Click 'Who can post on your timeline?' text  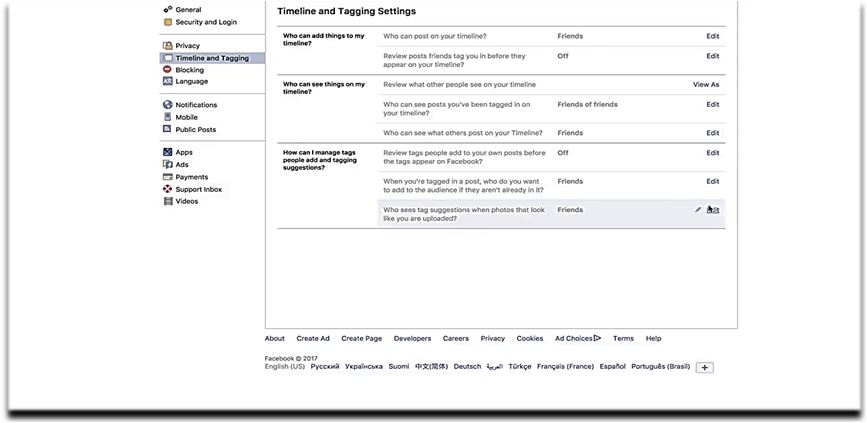[435, 36]
